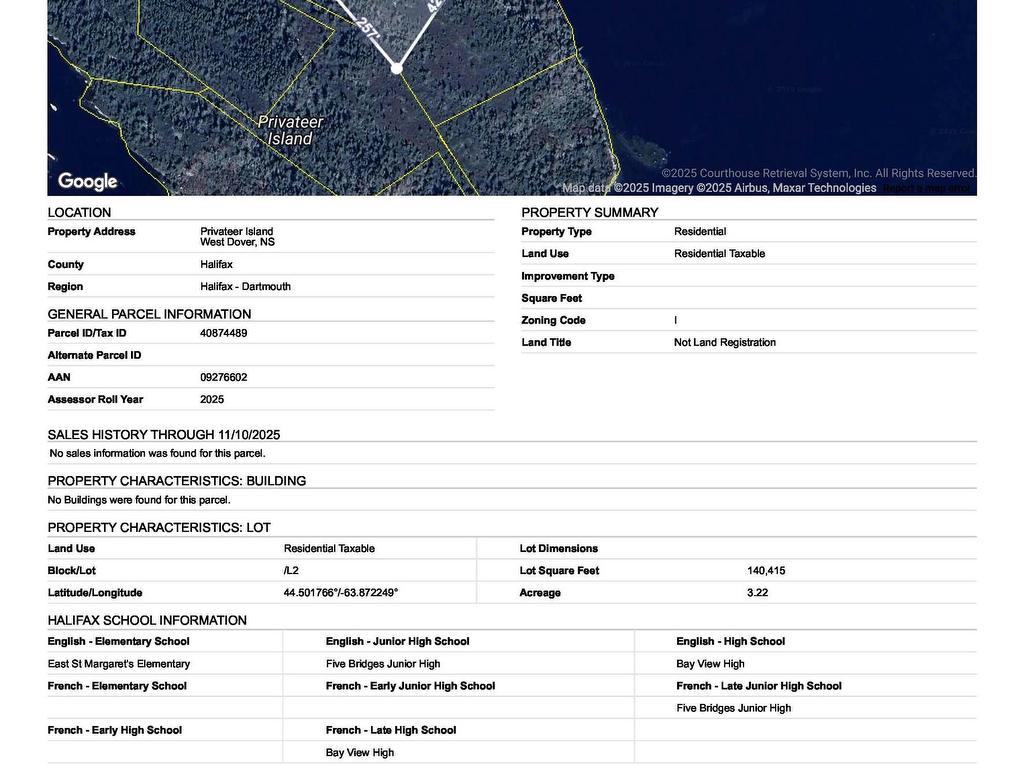Screen dimensions: 1024x768
Task: Select the Acreage value 3.22
Action: (758, 593)
